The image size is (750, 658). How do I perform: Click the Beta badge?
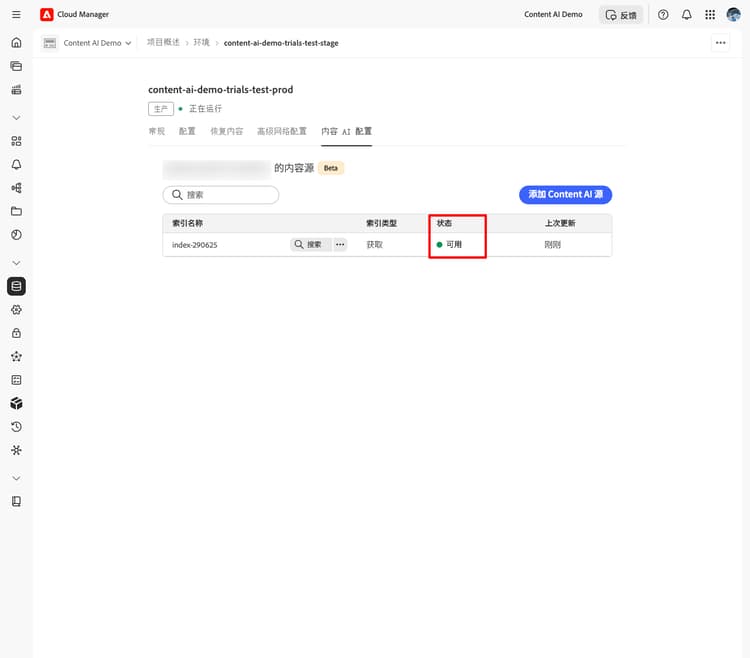(x=331, y=168)
